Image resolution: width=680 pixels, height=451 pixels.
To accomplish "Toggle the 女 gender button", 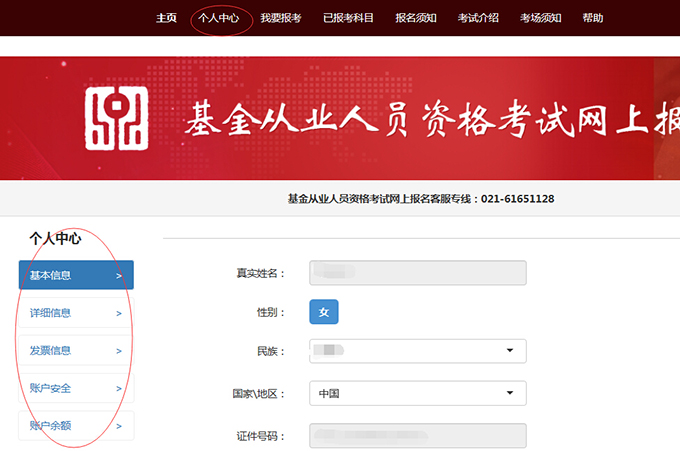I will point(324,312).
